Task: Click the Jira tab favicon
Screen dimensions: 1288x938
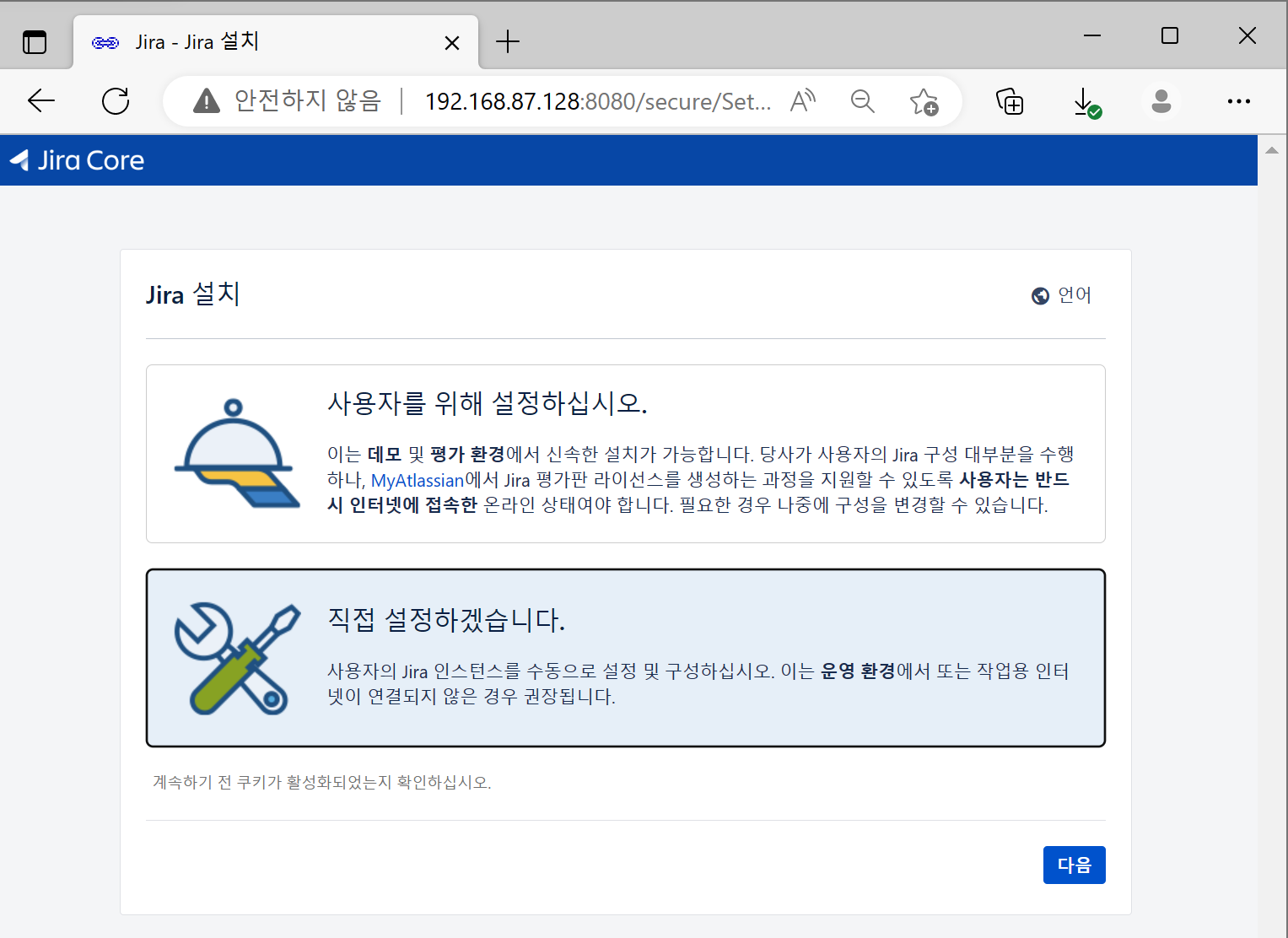Action: click(105, 42)
